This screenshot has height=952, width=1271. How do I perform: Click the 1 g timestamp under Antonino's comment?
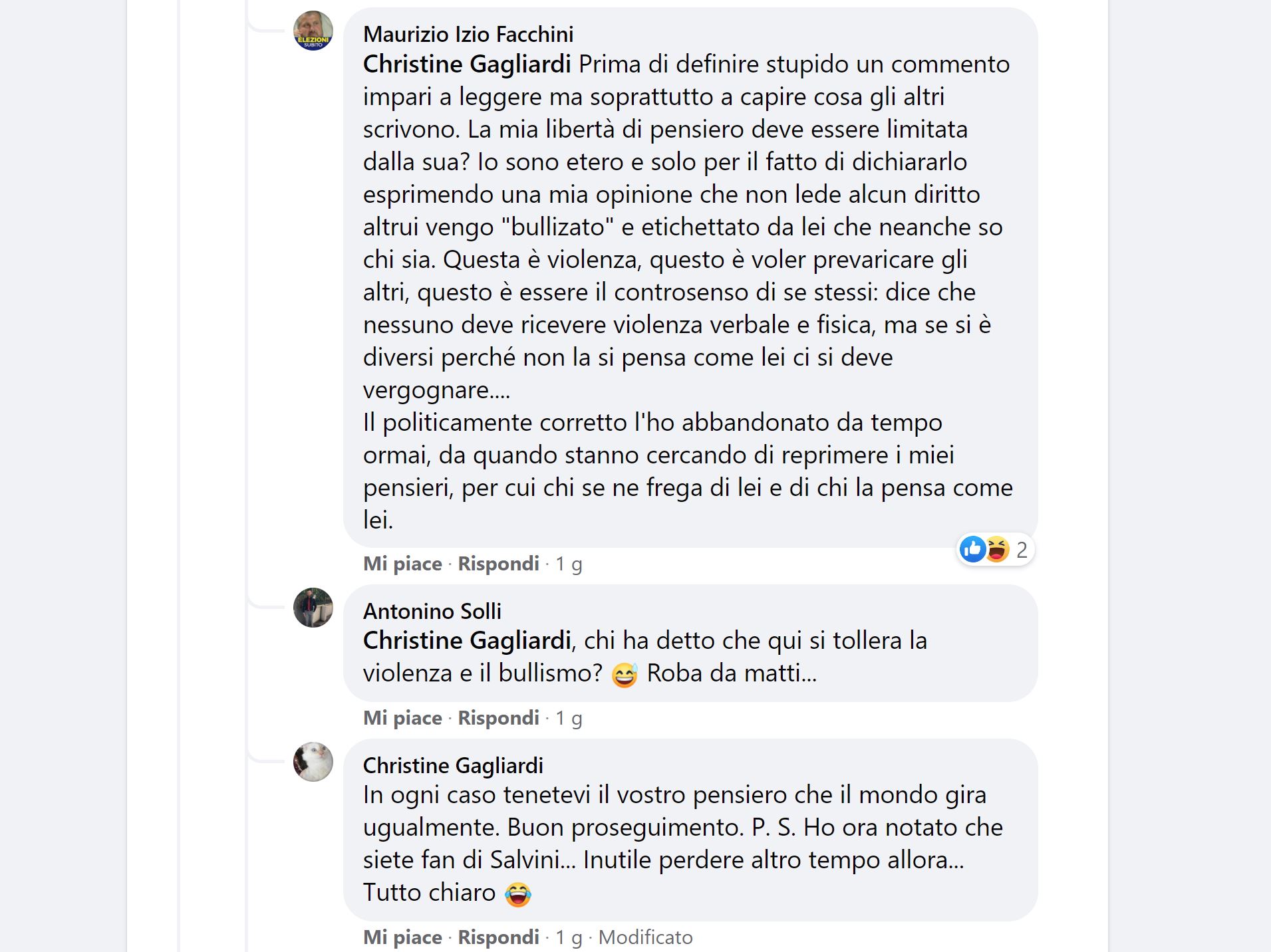click(x=569, y=719)
